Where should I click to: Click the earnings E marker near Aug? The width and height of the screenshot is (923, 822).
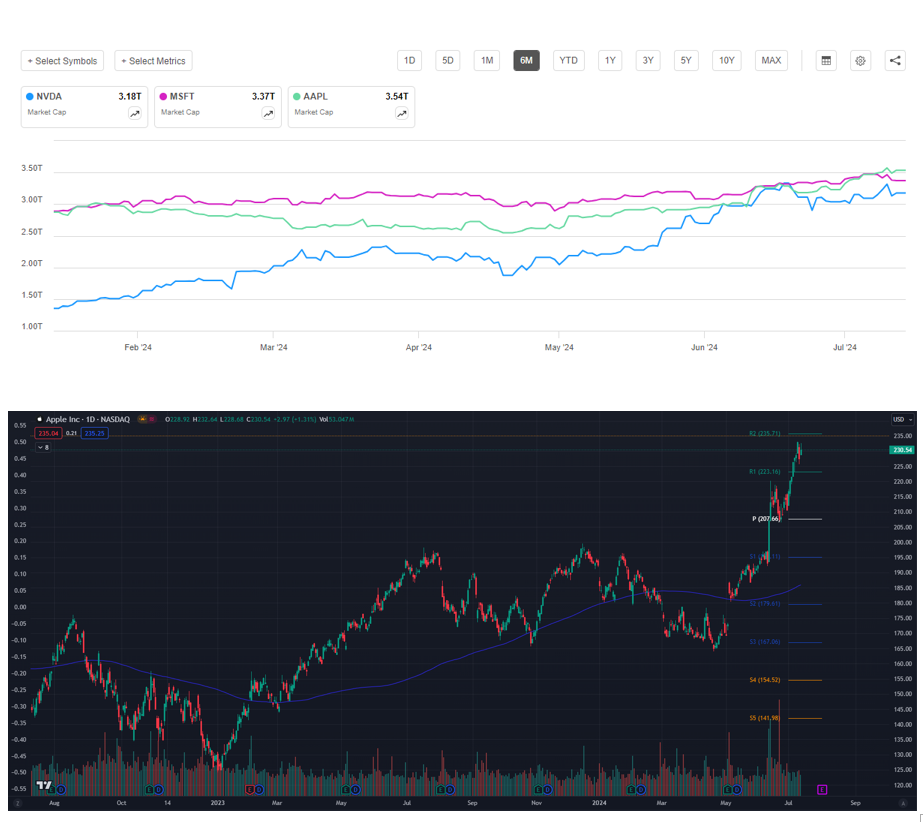pyautogui.click(x=52, y=790)
